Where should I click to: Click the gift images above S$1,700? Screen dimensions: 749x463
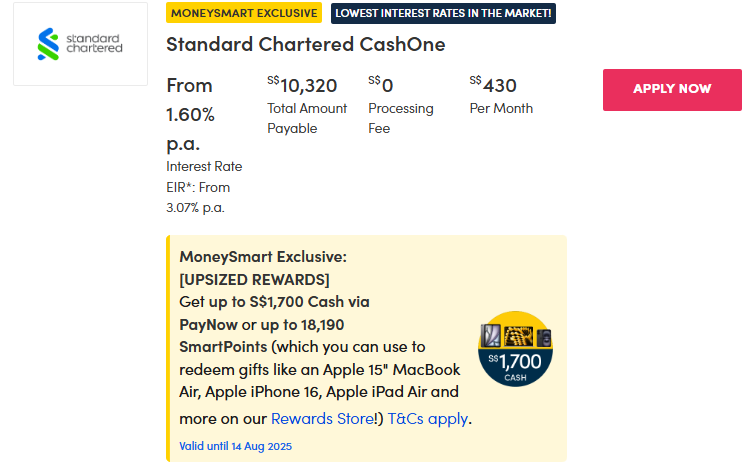pos(516,336)
